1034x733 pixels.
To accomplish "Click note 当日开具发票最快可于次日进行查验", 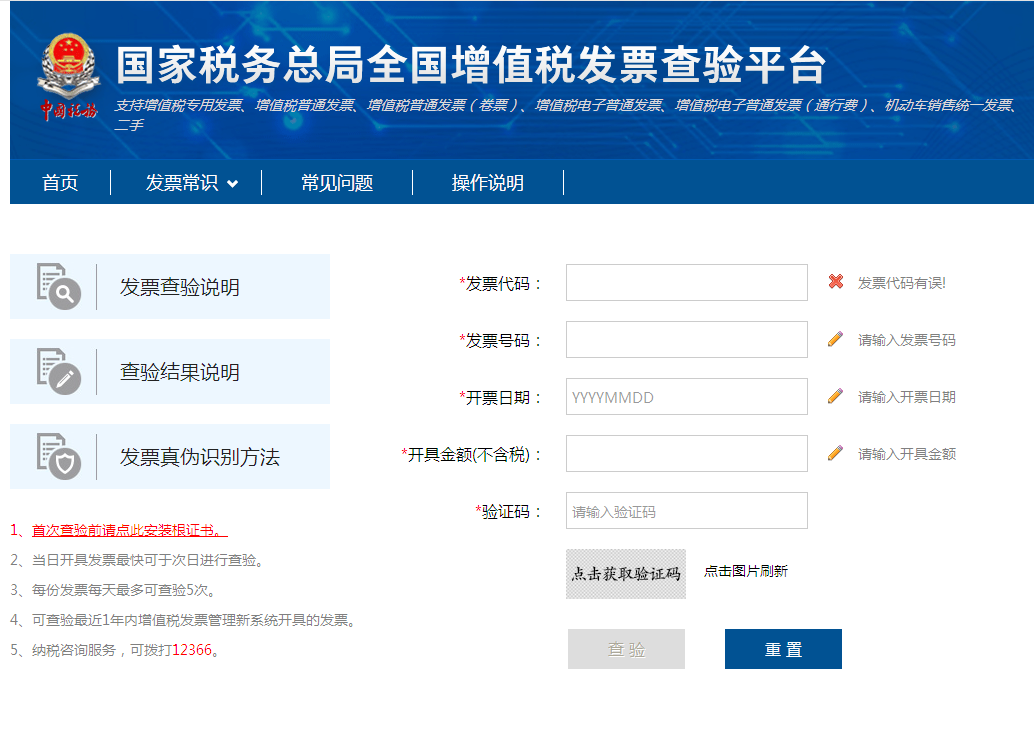I will coord(137,560).
